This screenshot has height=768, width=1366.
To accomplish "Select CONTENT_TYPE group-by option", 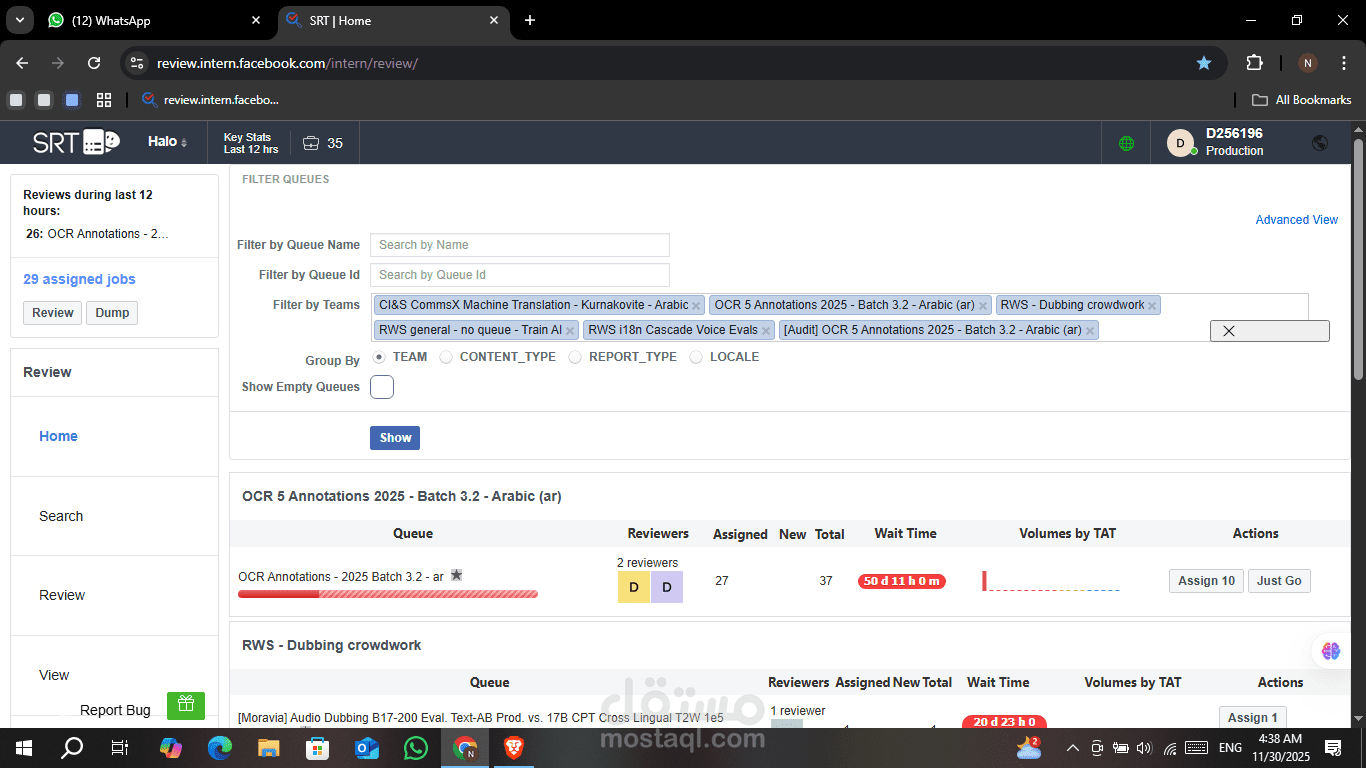I will click(446, 357).
